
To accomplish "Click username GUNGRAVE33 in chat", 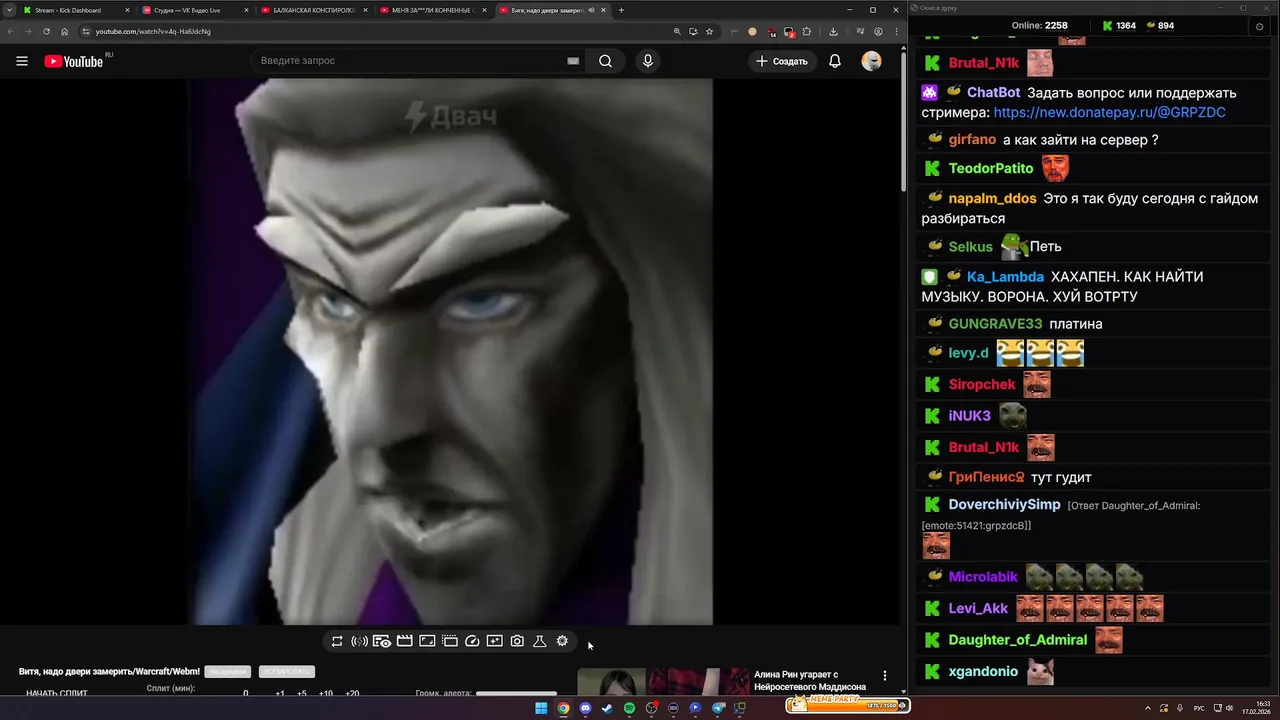I will tap(995, 324).
